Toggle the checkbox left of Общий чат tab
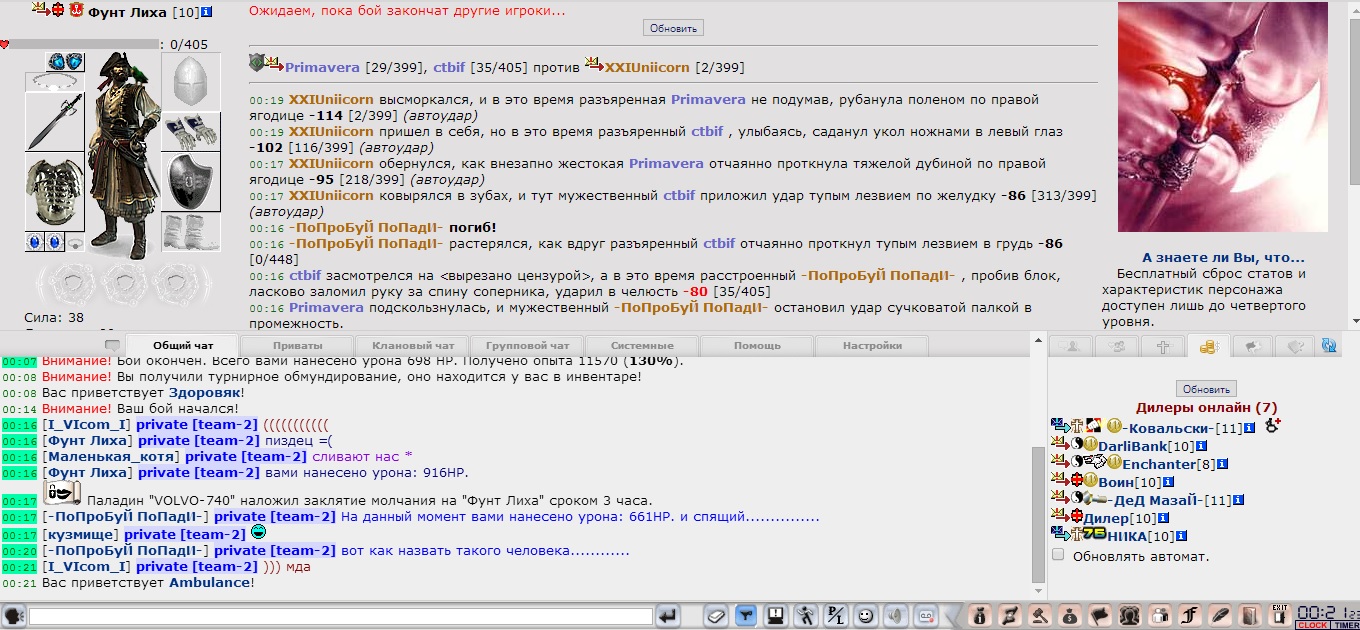The height and width of the screenshot is (630, 1360). [112, 346]
